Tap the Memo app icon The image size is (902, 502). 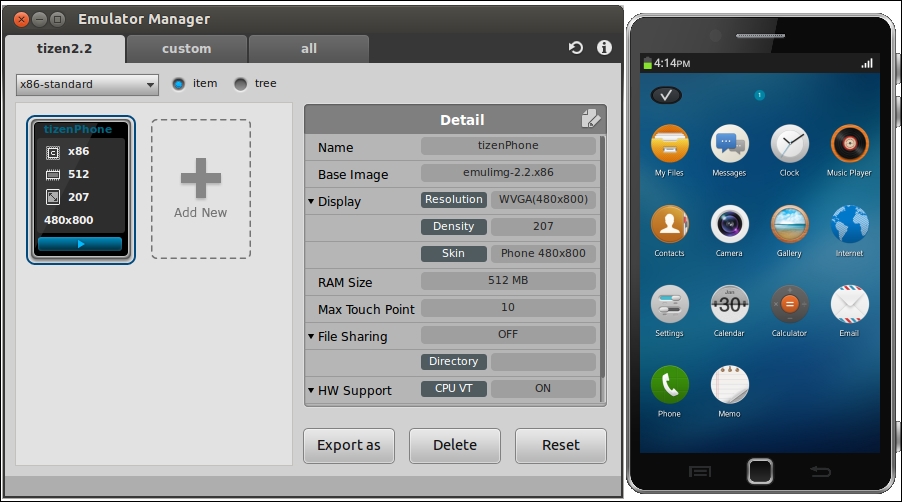click(x=729, y=384)
